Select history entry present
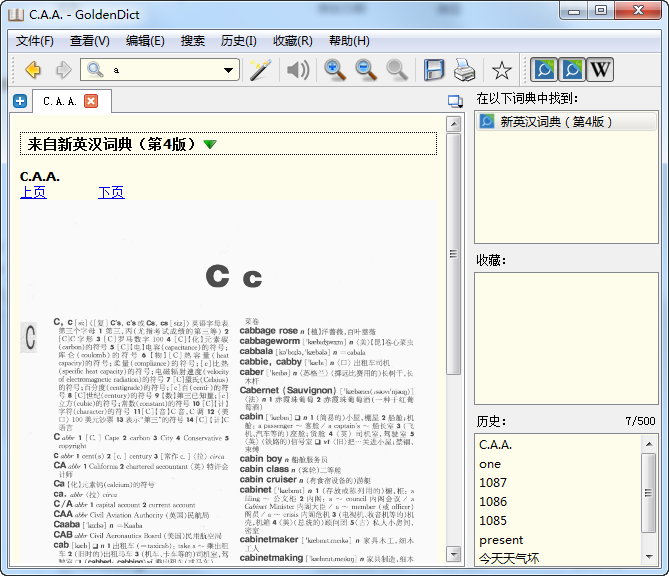Image resolution: width=669 pixels, height=576 pixels. (501, 540)
